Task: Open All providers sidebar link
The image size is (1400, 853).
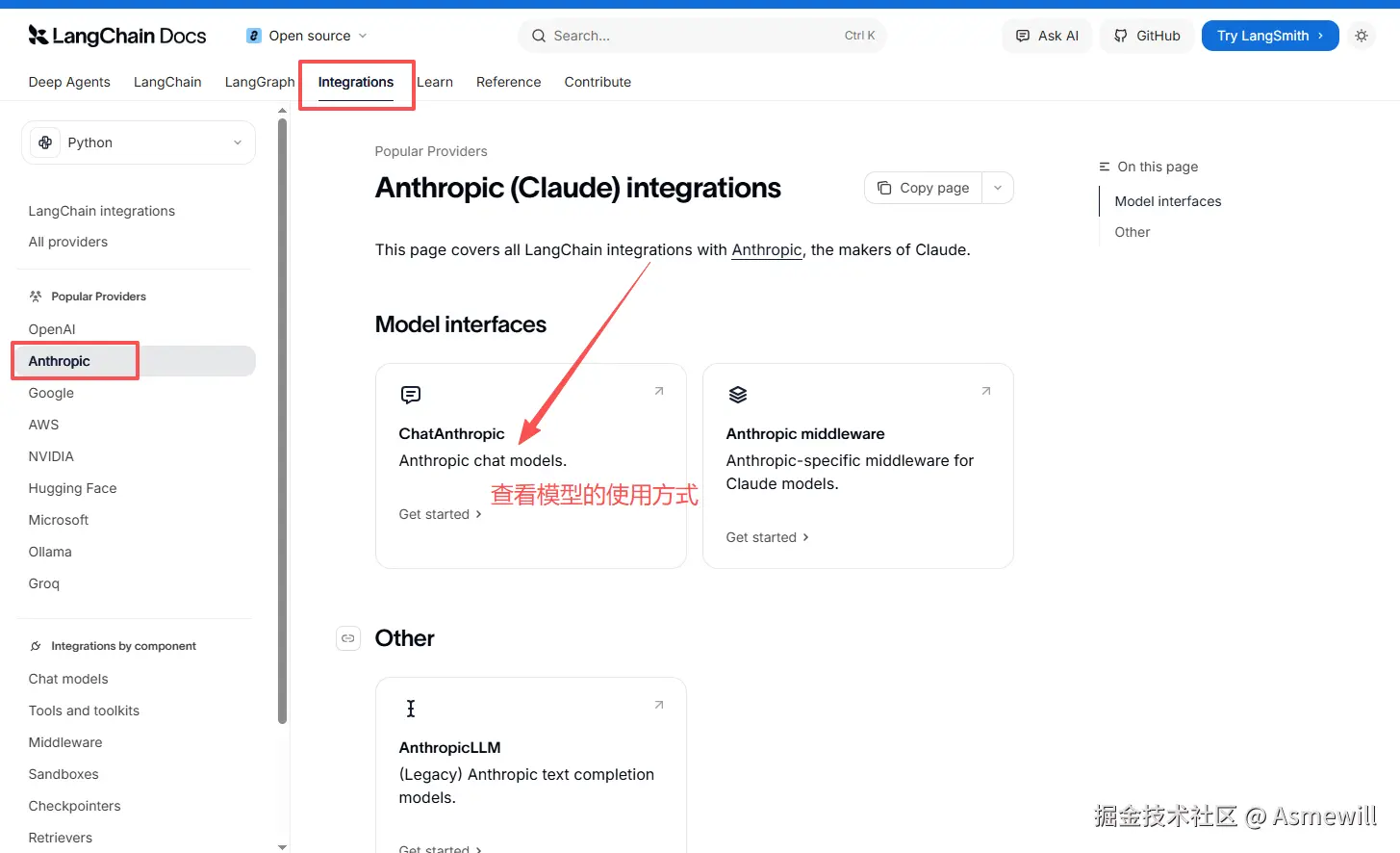Action: click(x=68, y=242)
